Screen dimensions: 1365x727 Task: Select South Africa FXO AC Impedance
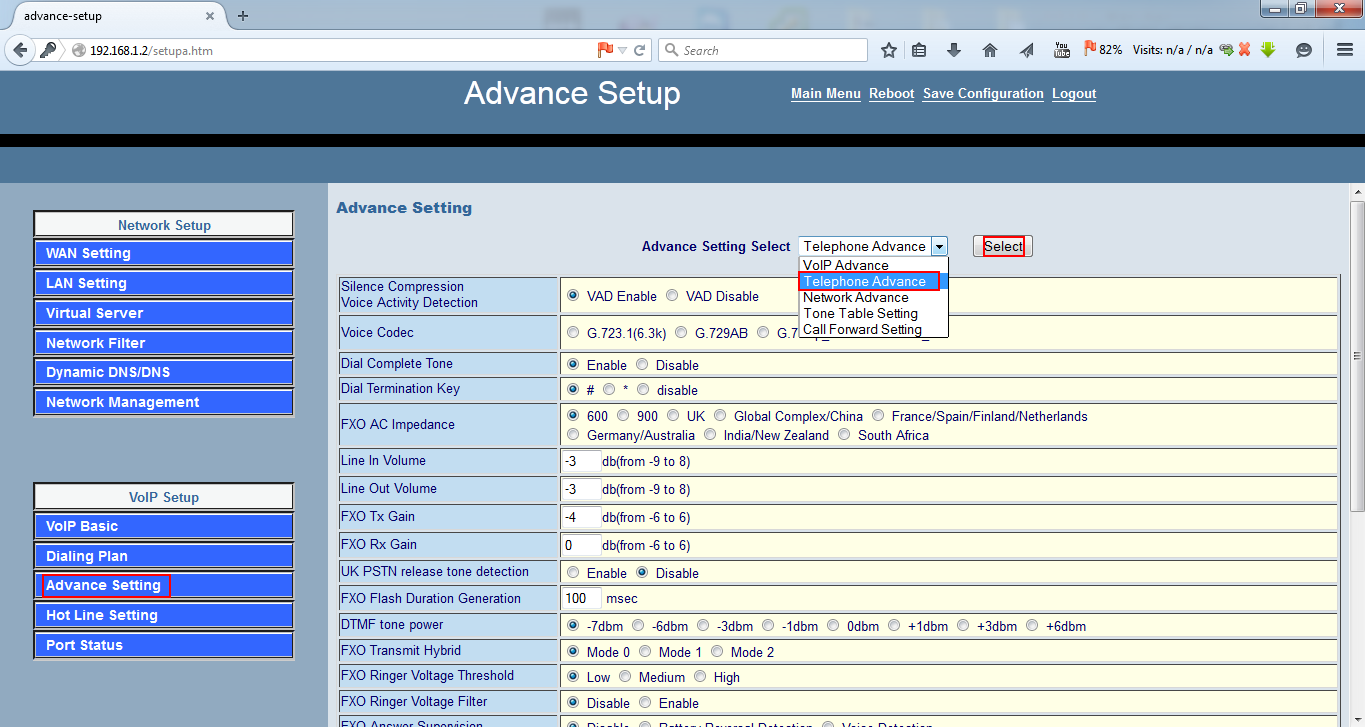pos(844,434)
